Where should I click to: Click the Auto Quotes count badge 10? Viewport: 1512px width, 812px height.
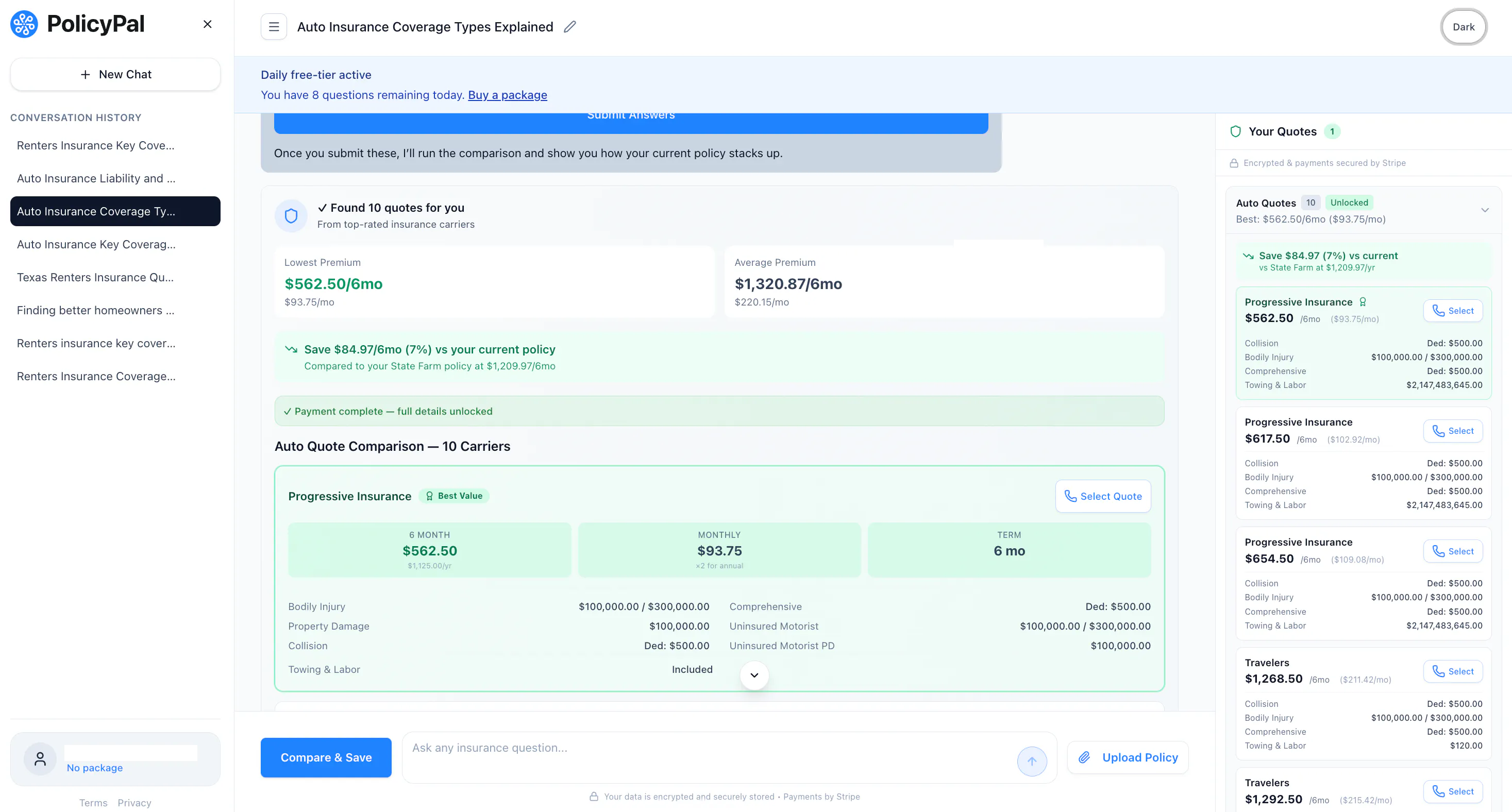point(1311,202)
